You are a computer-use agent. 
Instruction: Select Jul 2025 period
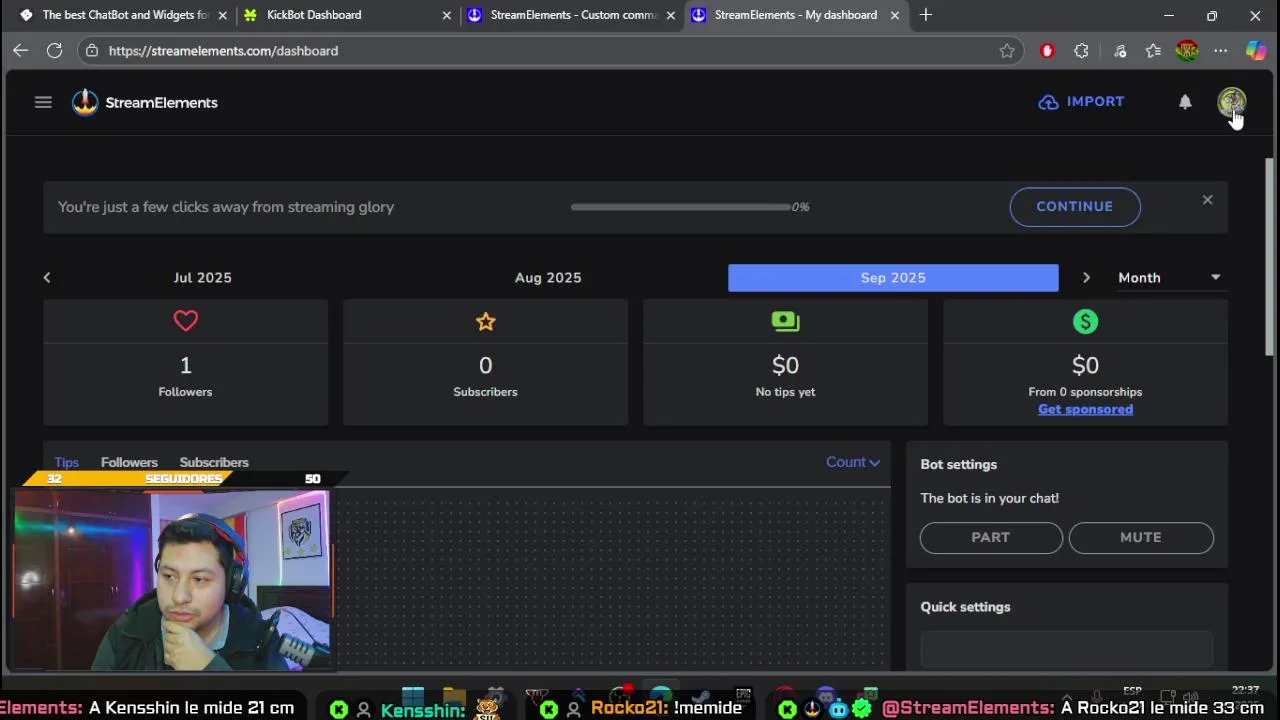click(202, 277)
